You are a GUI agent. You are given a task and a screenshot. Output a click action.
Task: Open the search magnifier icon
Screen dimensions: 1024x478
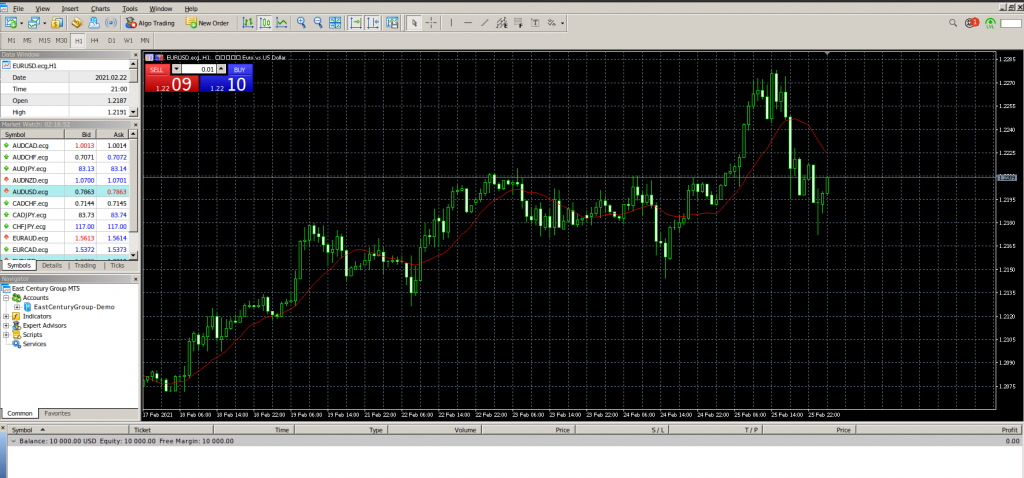[953, 23]
